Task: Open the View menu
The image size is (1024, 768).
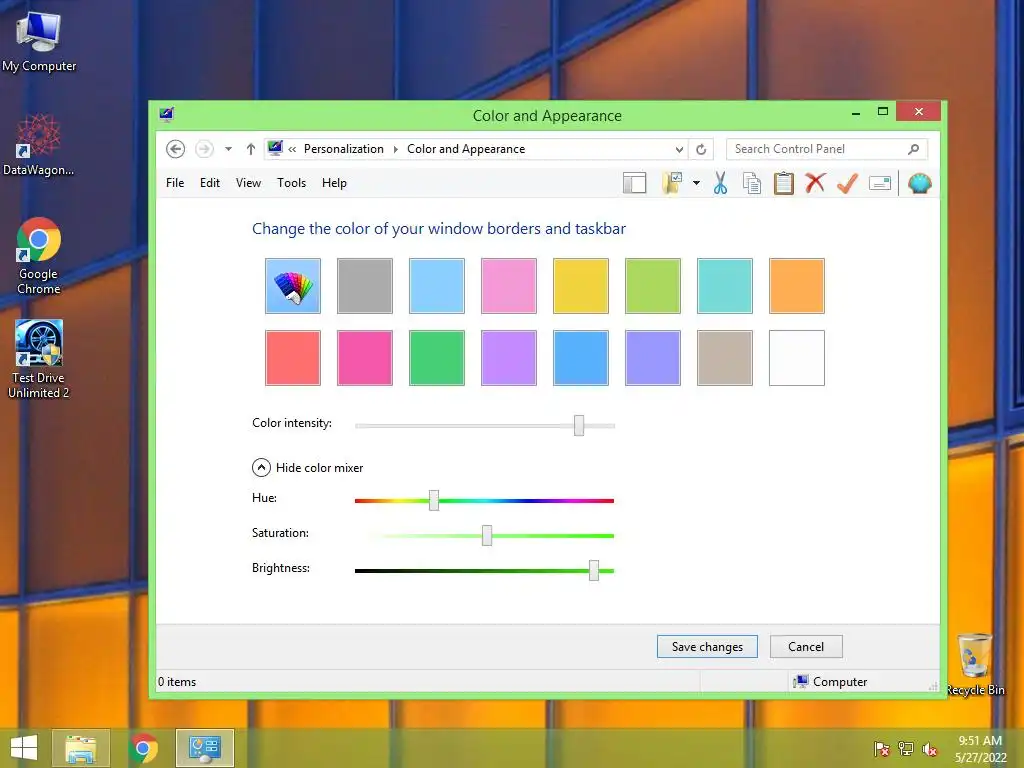Action: point(248,183)
